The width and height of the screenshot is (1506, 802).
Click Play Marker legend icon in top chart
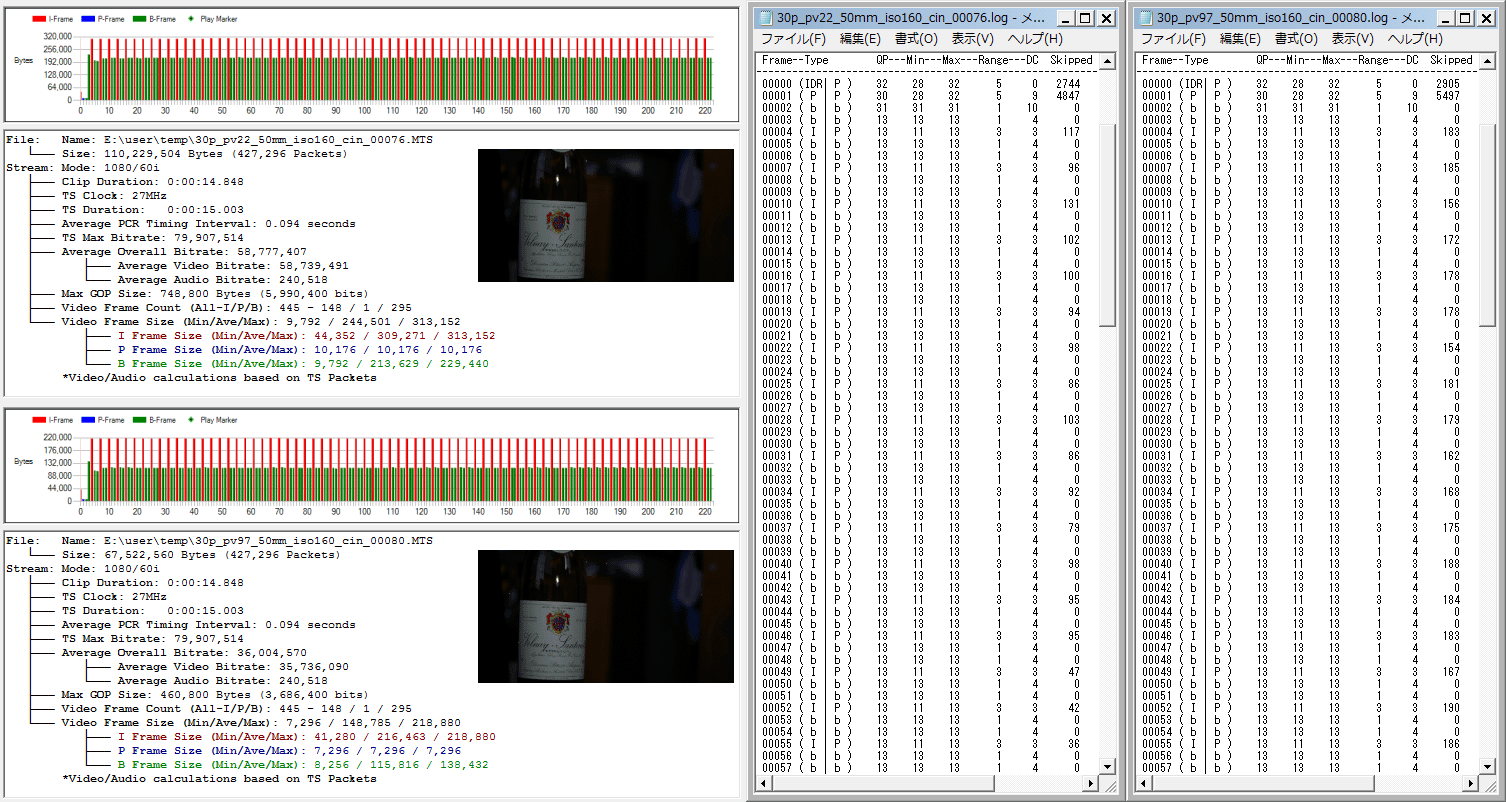pyautogui.click(x=192, y=19)
